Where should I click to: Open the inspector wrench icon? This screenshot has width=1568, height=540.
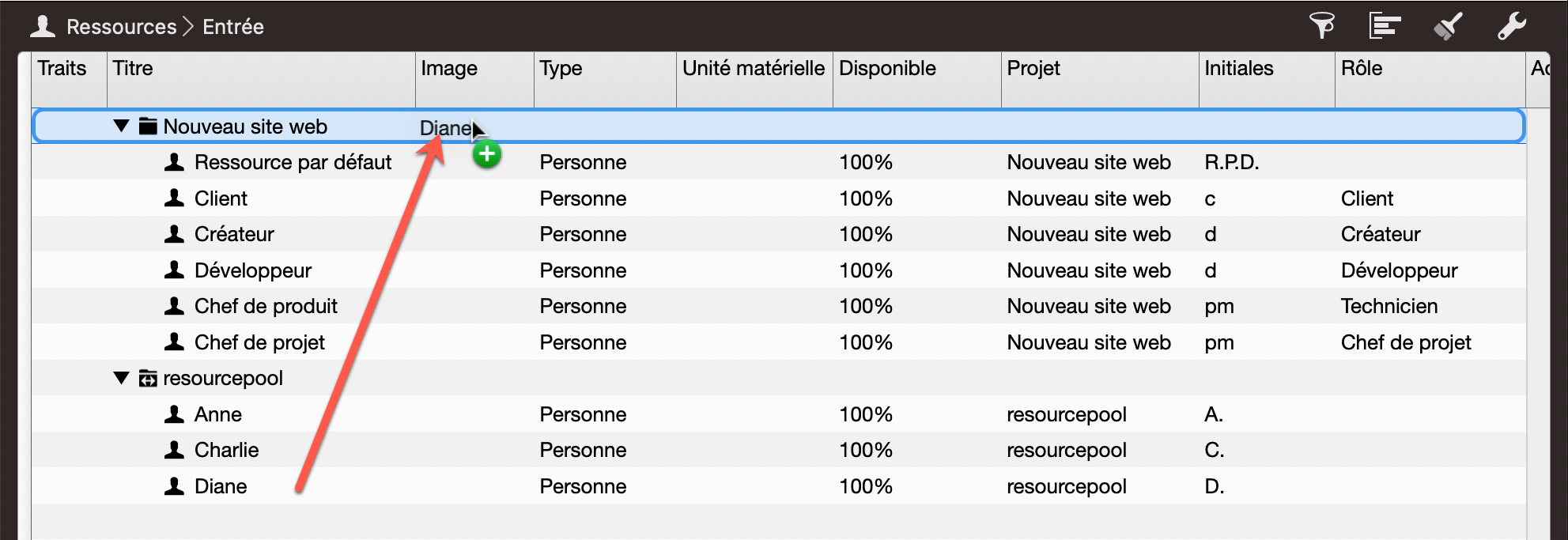click(x=1512, y=26)
